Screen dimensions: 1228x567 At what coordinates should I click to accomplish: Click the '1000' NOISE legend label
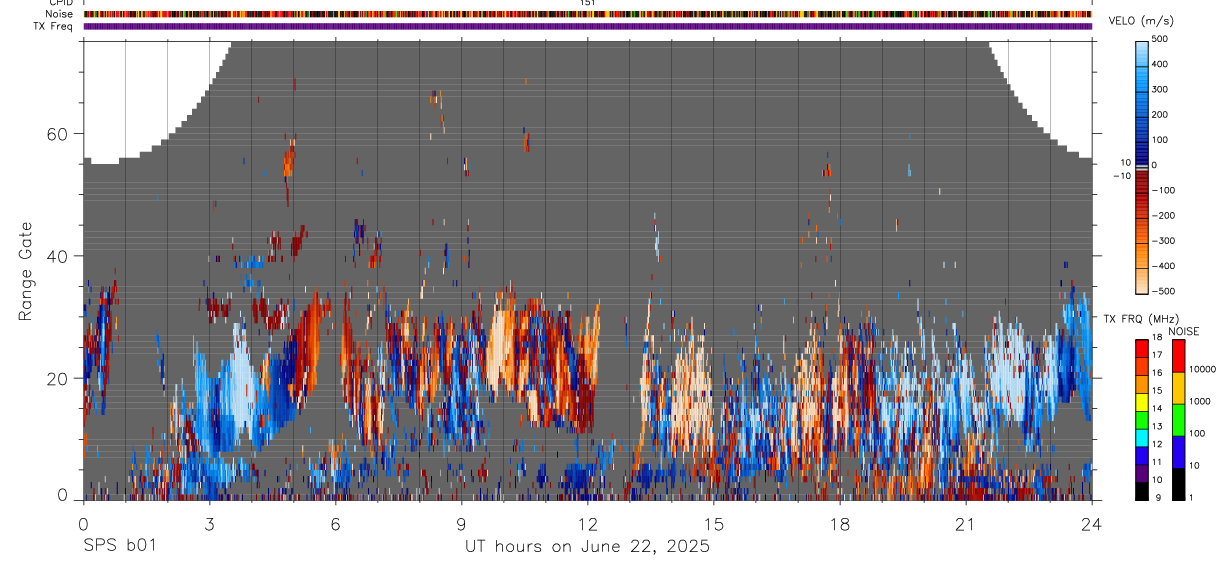click(1200, 402)
